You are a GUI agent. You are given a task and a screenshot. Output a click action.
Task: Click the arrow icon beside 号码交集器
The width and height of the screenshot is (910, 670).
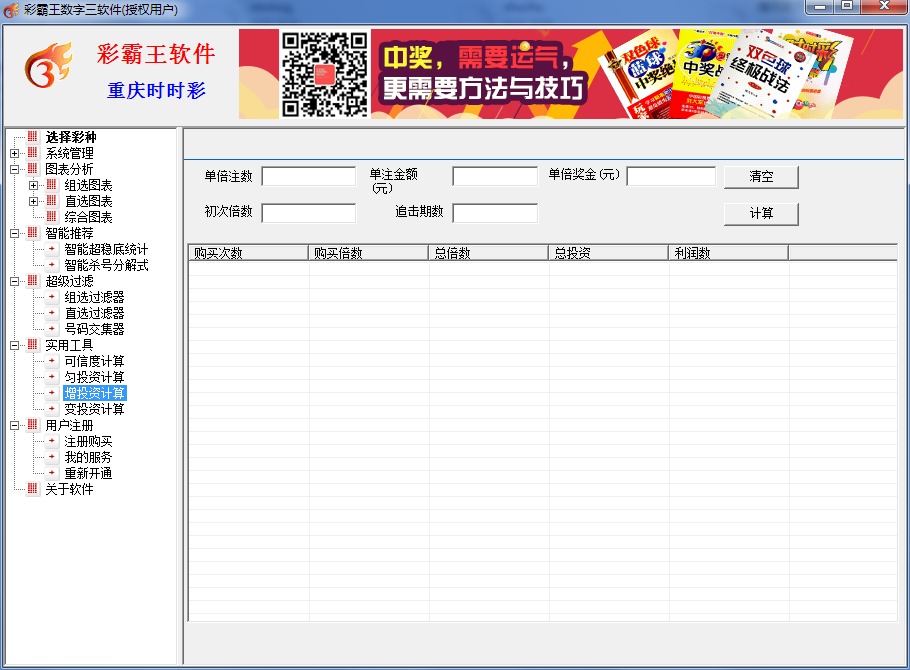(51, 329)
